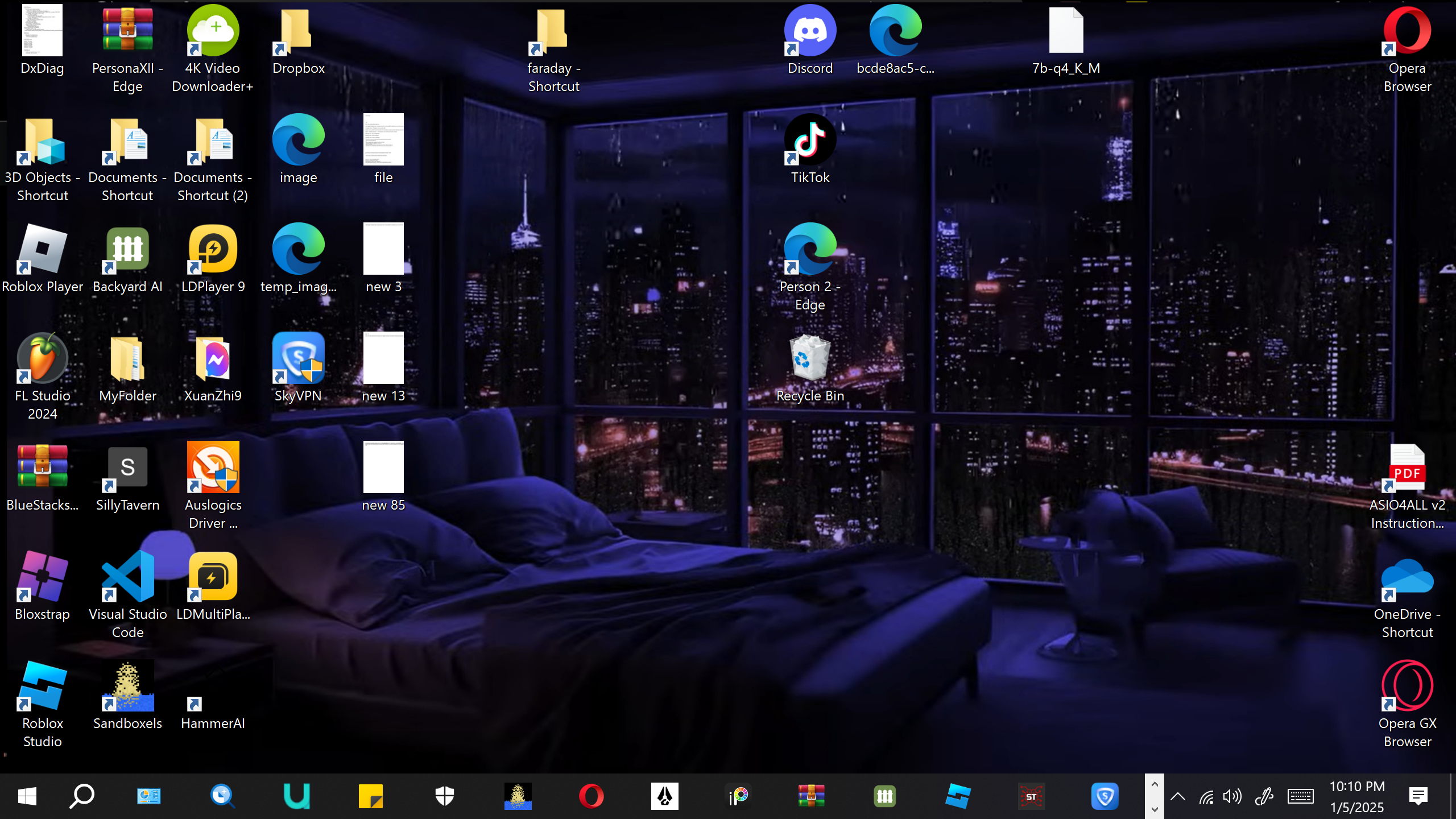Open the notification Action Center
Screen dimensions: 1456x819
point(1418,796)
